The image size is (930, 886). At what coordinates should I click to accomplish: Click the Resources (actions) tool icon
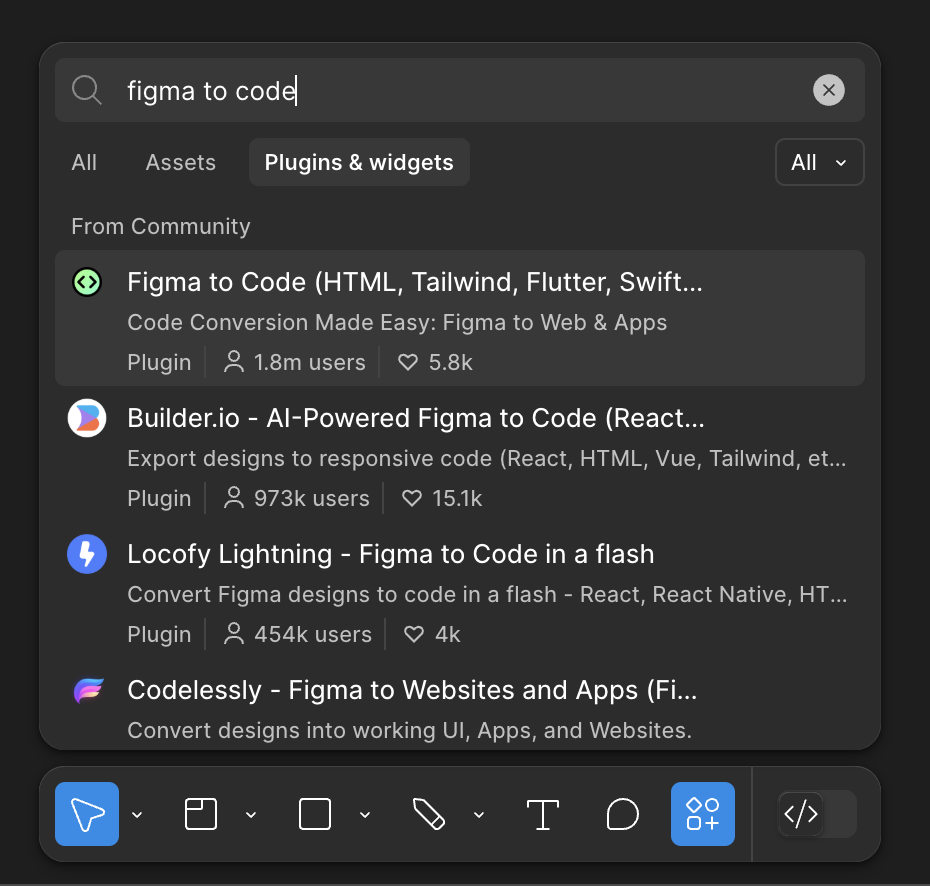702,814
